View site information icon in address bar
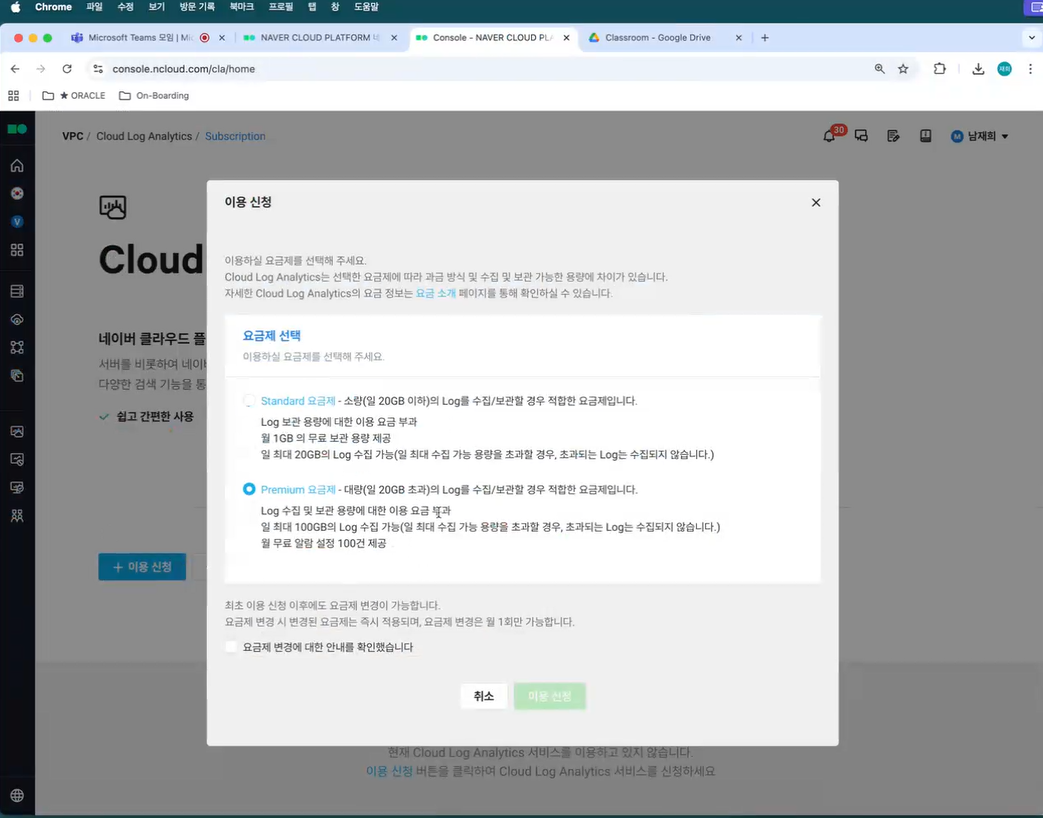 tap(98, 68)
